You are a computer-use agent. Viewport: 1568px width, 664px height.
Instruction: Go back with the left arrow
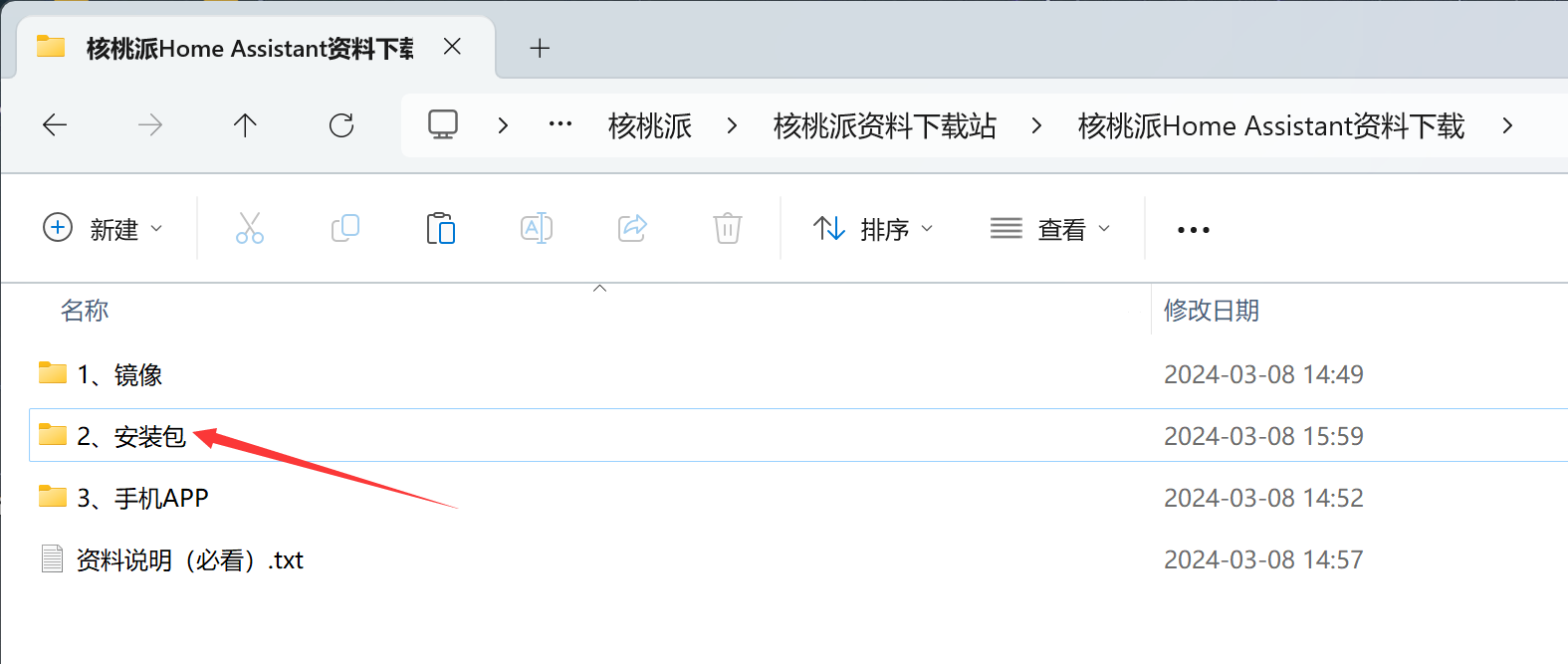(55, 125)
